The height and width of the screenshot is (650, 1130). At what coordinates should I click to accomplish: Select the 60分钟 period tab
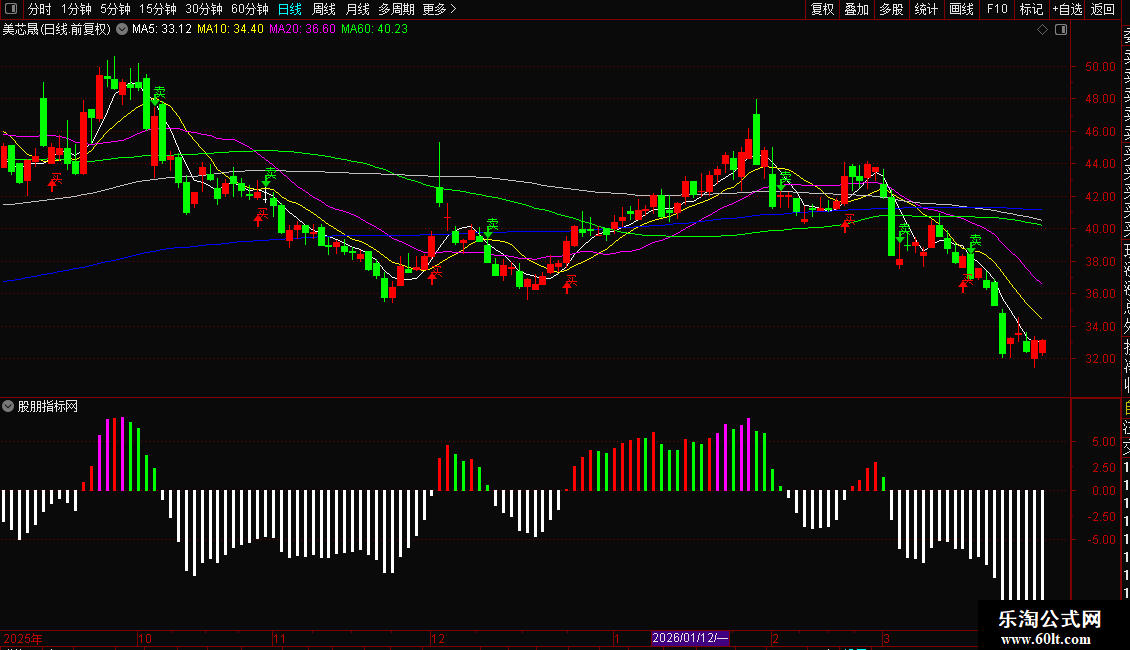[x=250, y=9]
